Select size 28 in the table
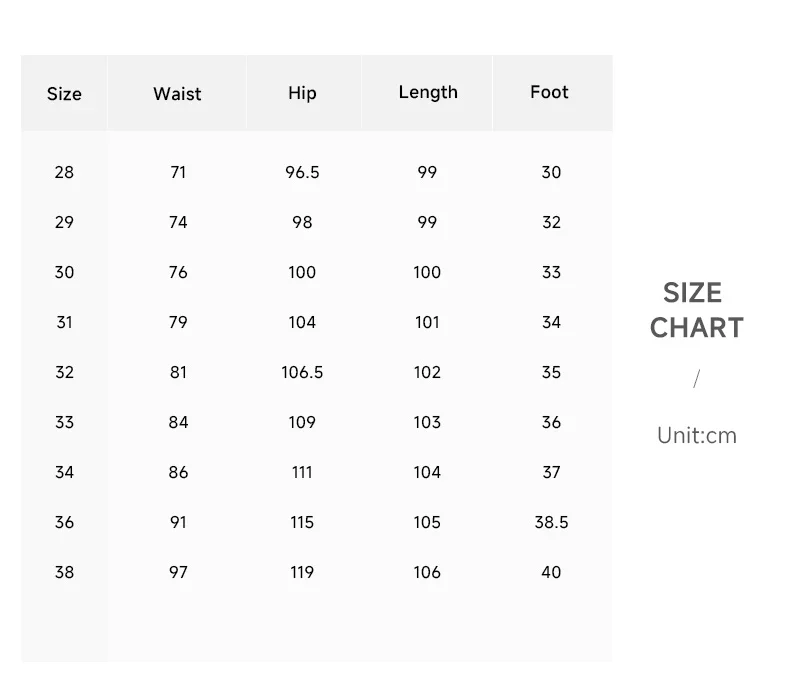Image resolution: width=790 pixels, height=691 pixels. coord(64,172)
